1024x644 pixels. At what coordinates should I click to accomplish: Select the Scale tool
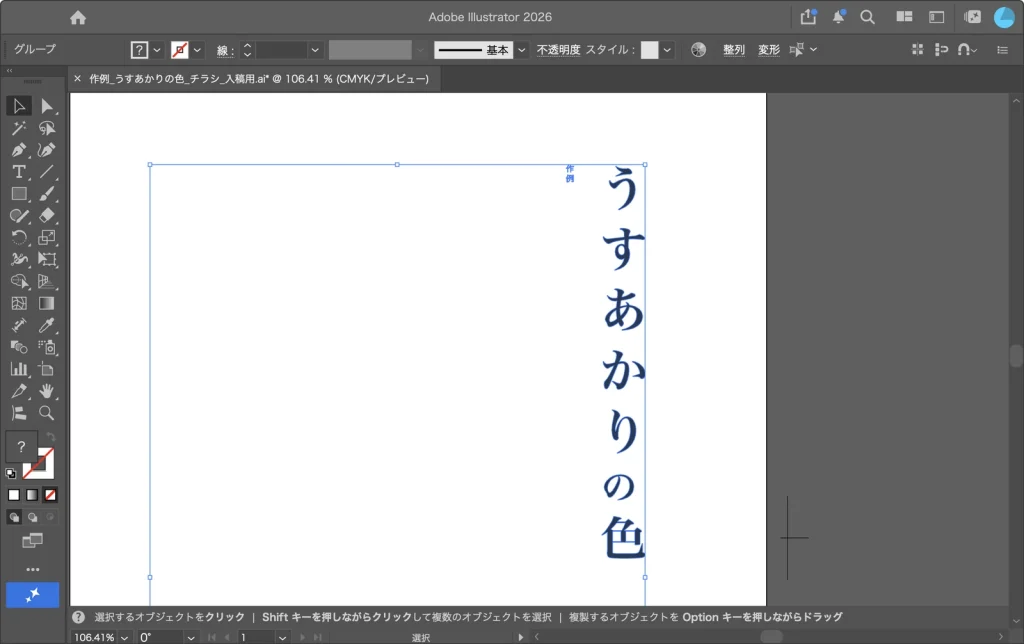[x=46, y=237]
